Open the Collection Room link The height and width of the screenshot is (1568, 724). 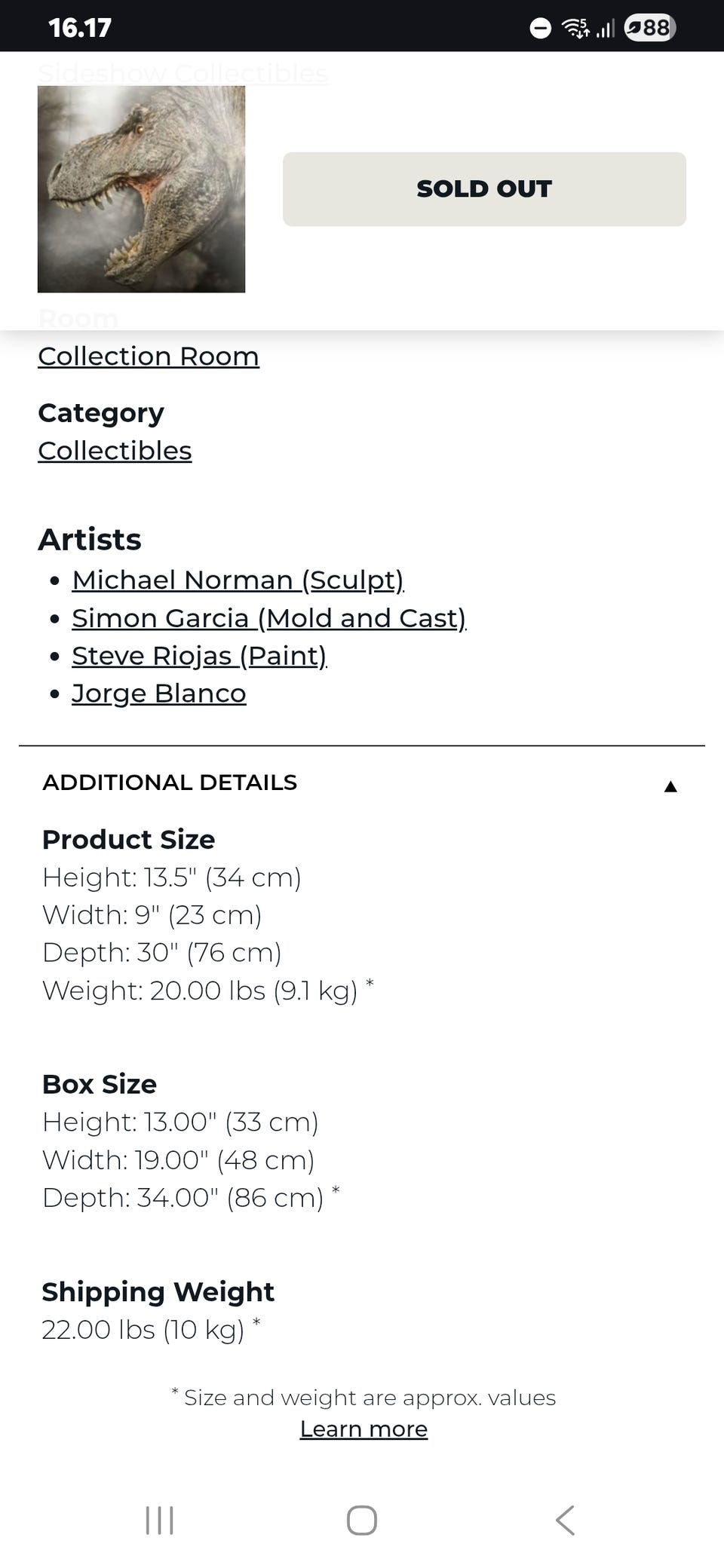tap(149, 356)
